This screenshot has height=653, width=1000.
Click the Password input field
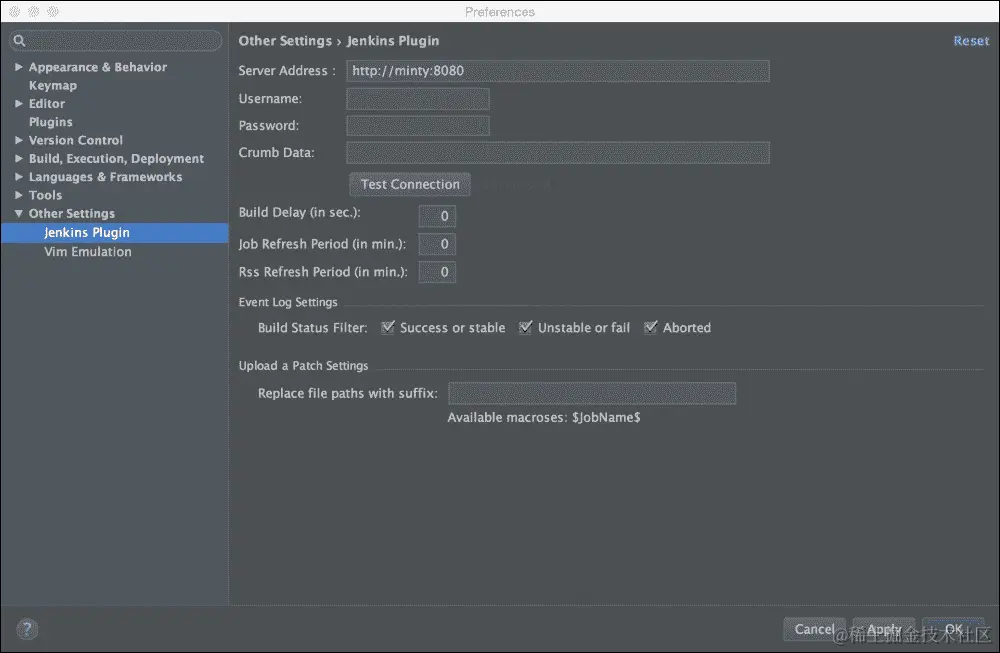pyautogui.click(x=418, y=126)
